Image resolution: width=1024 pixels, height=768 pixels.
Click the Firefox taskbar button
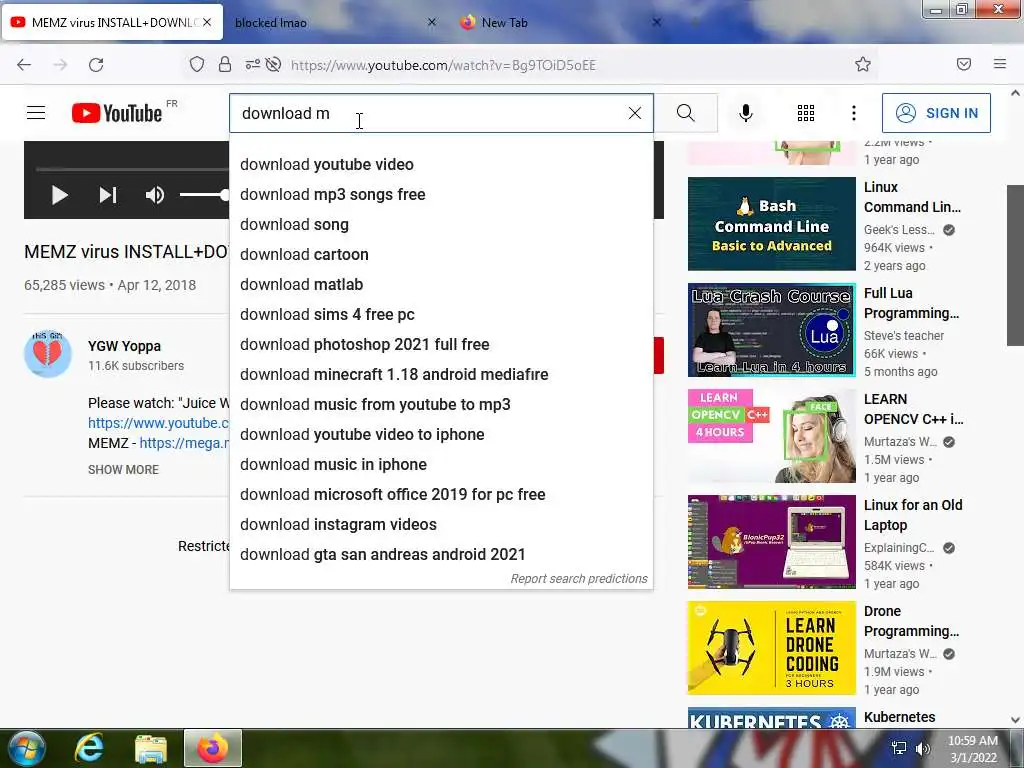point(212,748)
